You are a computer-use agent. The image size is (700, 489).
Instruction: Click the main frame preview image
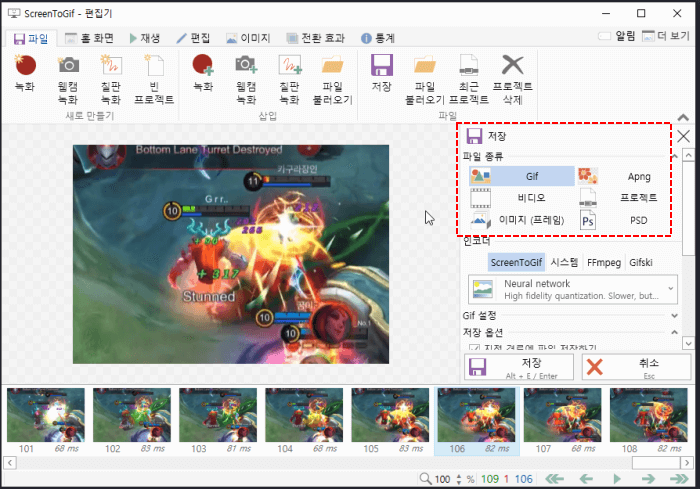click(231, 254)
